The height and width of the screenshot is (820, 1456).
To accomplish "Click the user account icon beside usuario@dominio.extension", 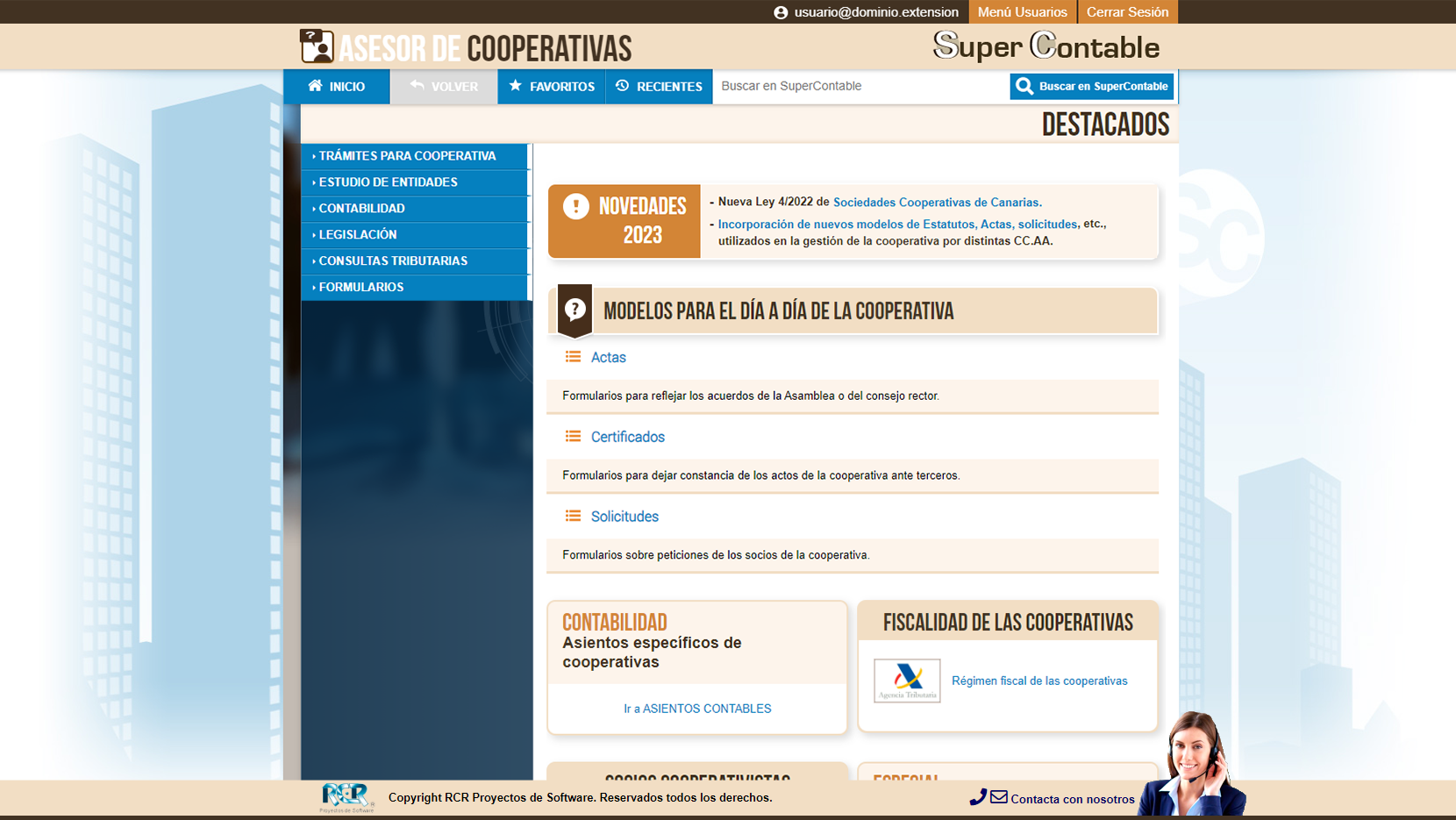I will 781,12.
